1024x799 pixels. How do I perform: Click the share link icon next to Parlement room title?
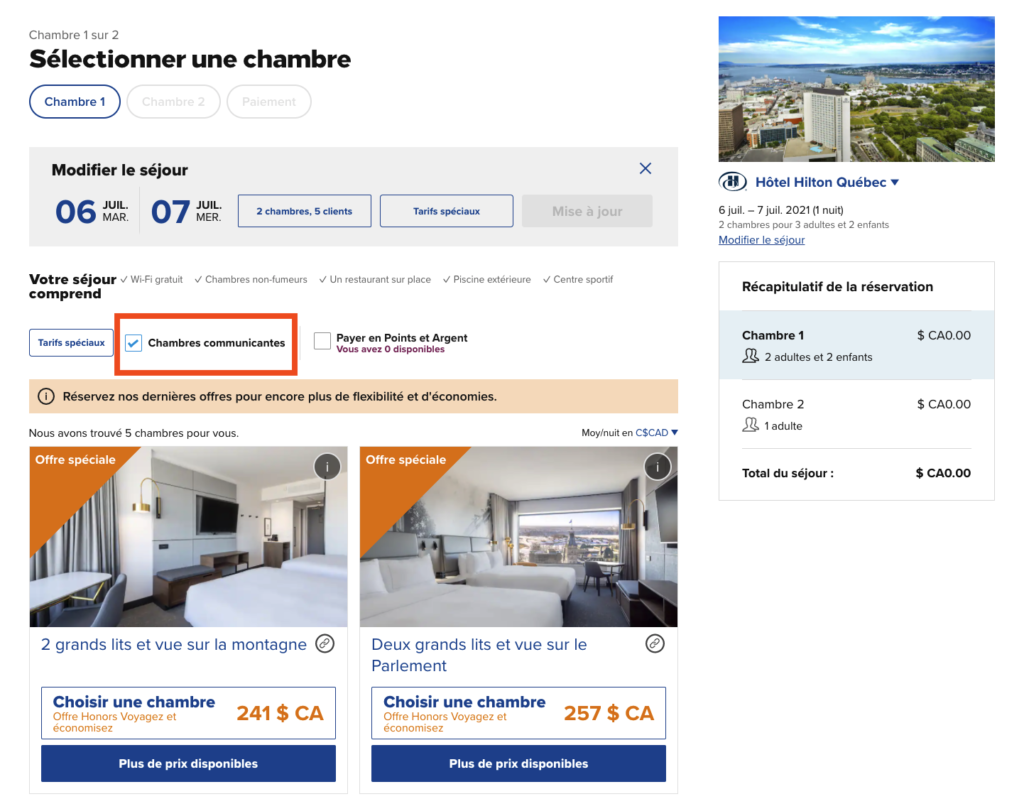point(655,645)
